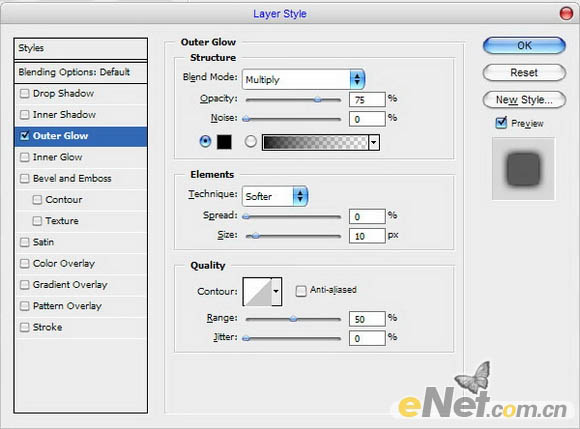580x429 pixels.
Task: Click the black glow color swatch
Action: 224,142
